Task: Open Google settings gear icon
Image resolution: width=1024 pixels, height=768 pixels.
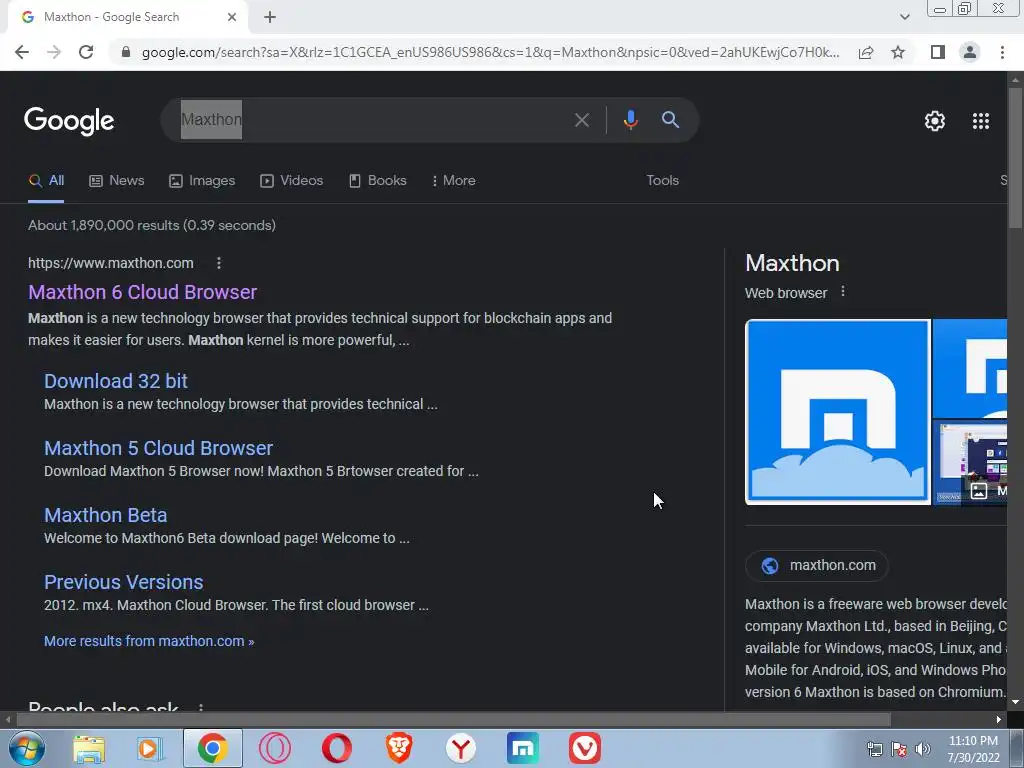Action: click(x=935, y=121)
